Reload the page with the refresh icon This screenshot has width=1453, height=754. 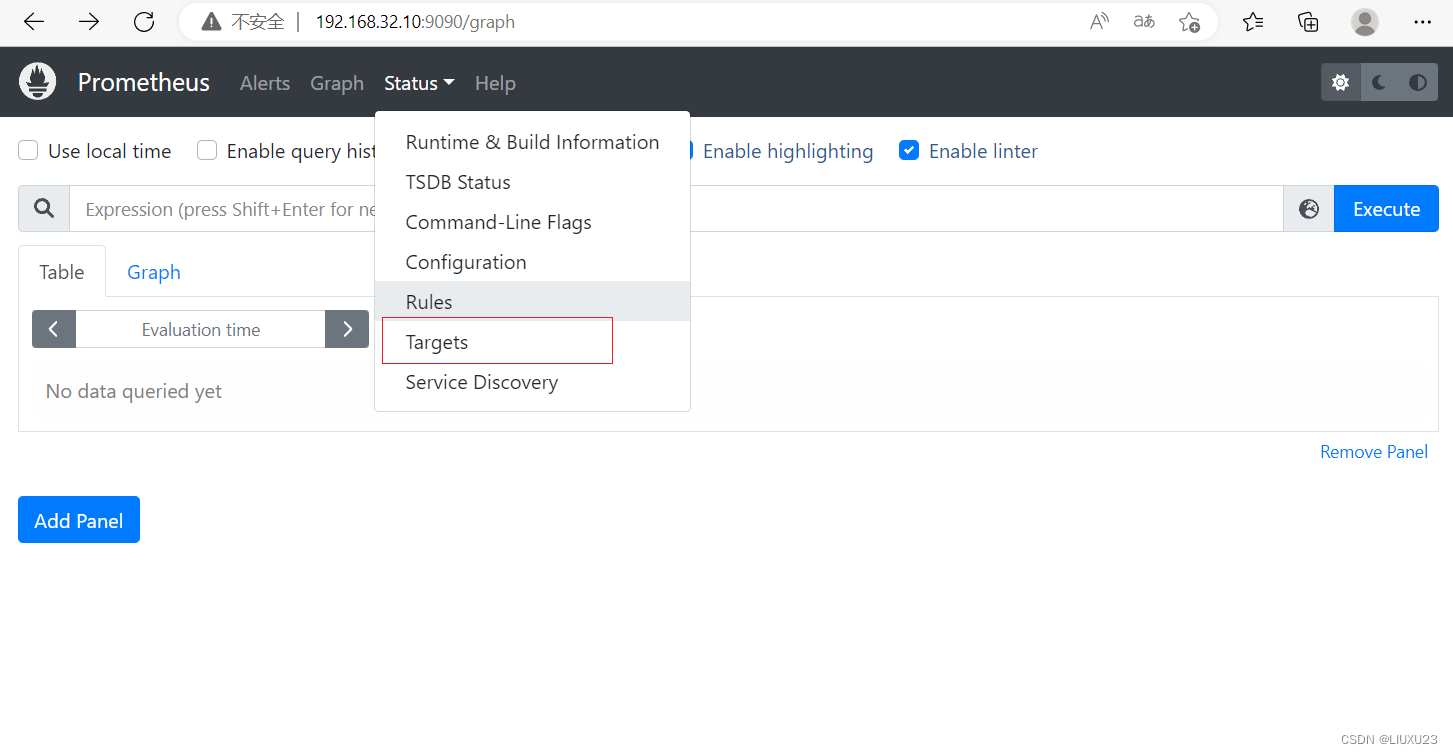pyautogui.click(x=144, y=22)
